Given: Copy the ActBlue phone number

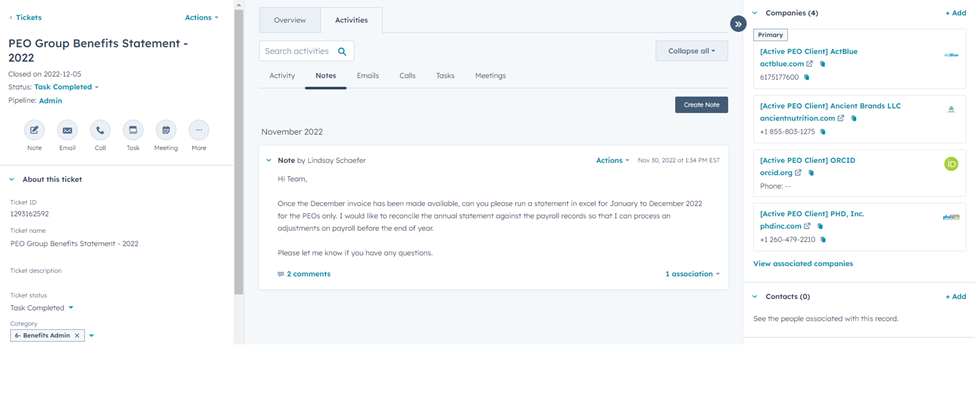Looking at the screenshot, I should pos(806,77).
